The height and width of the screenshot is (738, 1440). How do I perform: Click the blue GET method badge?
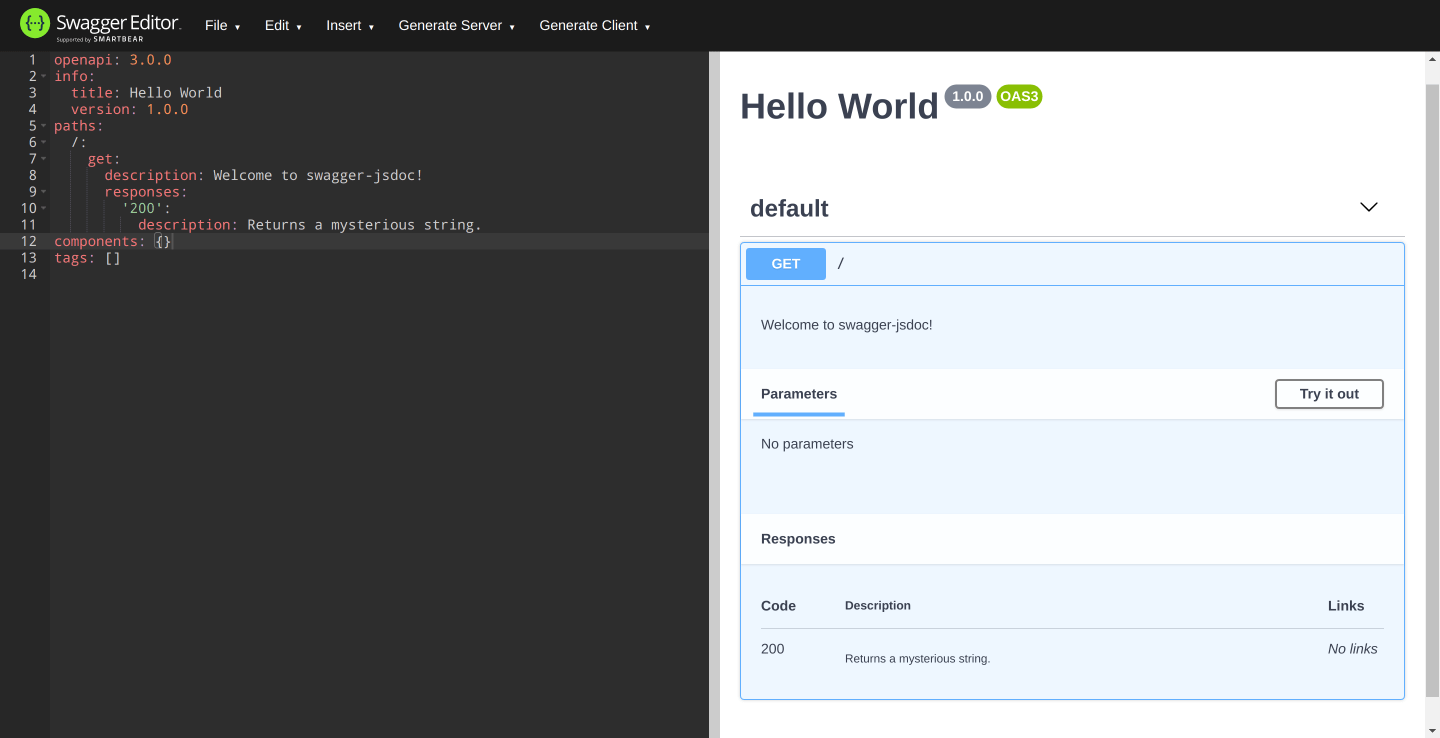pyautogui.click(x=785, y=263)
